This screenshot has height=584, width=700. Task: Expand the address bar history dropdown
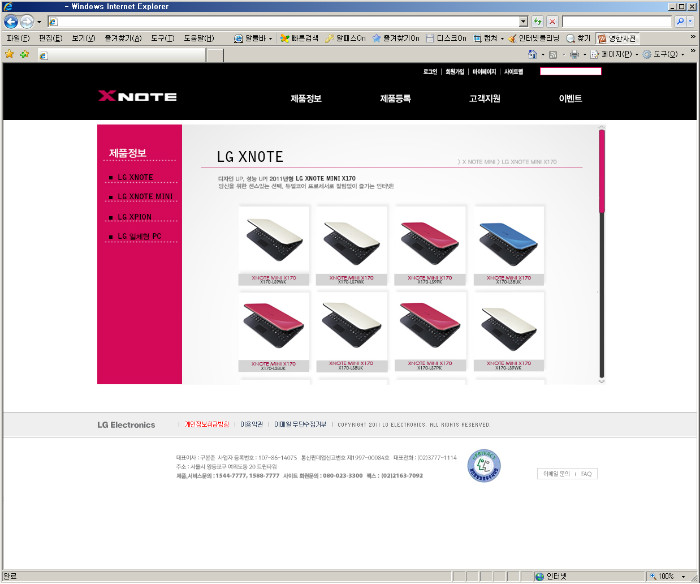[524, 21]
